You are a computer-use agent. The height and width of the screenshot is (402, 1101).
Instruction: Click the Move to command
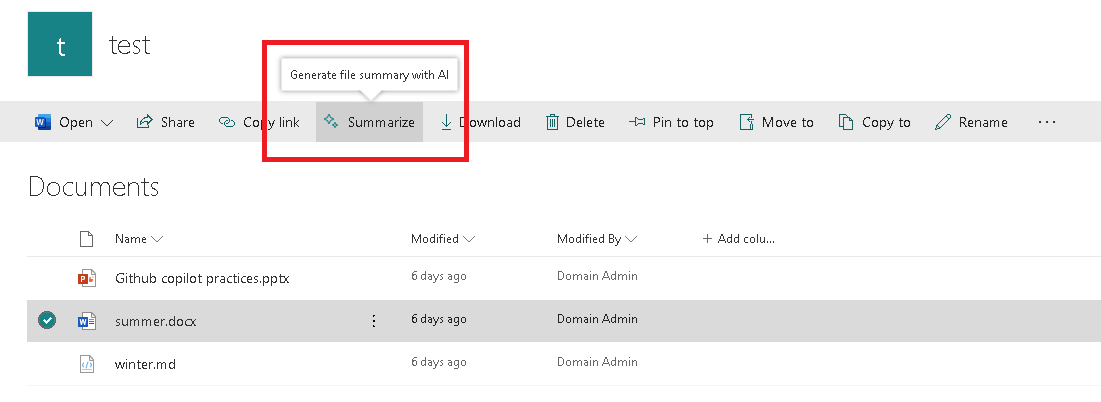pyautogui.click(x=776, y=122)
